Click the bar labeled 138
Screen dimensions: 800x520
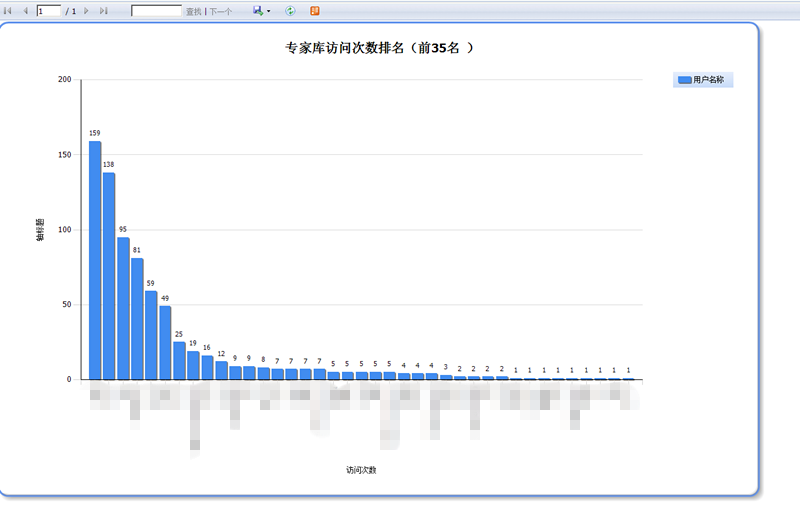point(109,276)
